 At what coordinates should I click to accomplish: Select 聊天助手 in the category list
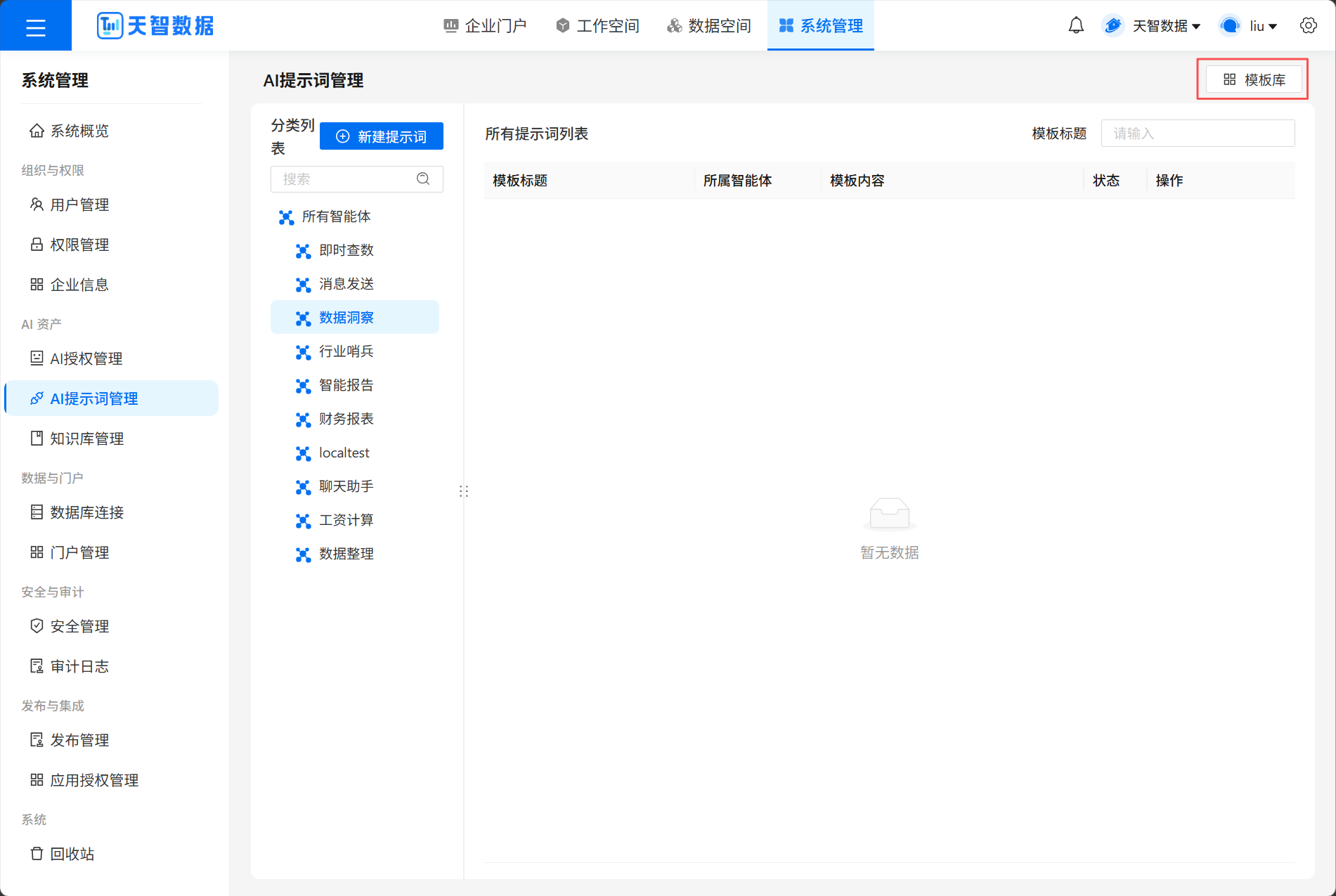(355, 486)
